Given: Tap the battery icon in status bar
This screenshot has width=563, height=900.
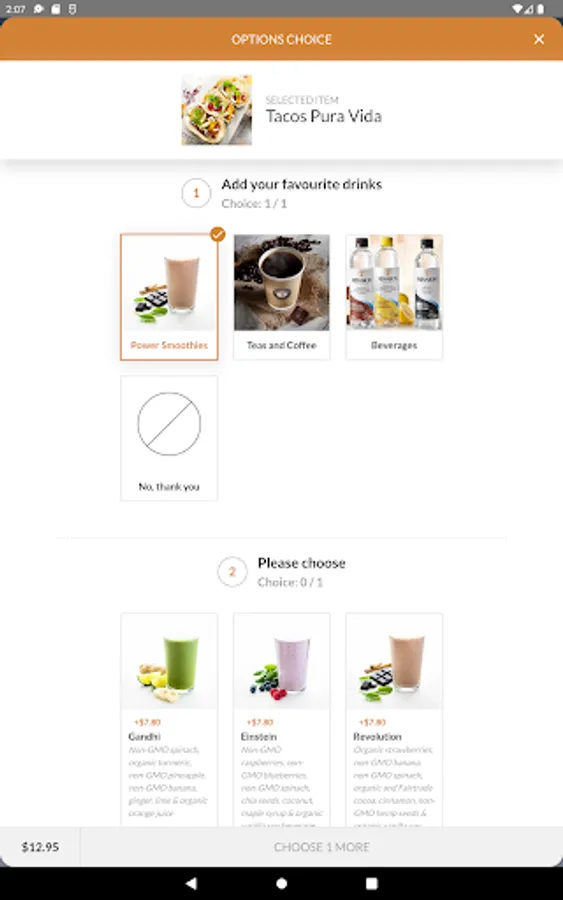Looking at the screenshot, I should [x=540, y=9].
